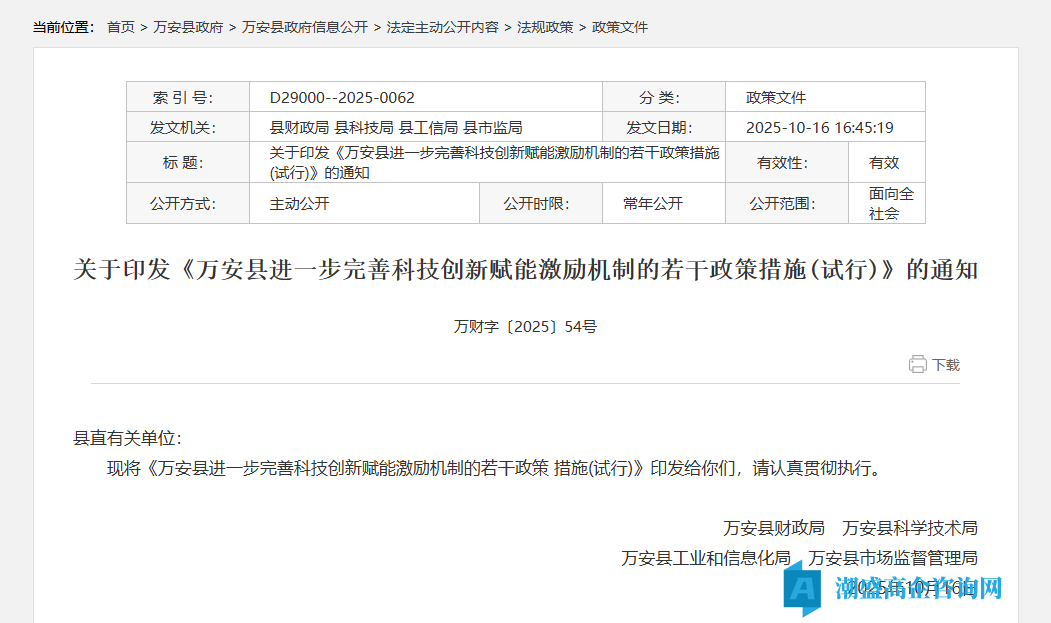Navigate to 法定主动公开内容 breadcrumb

click(442, 27)
